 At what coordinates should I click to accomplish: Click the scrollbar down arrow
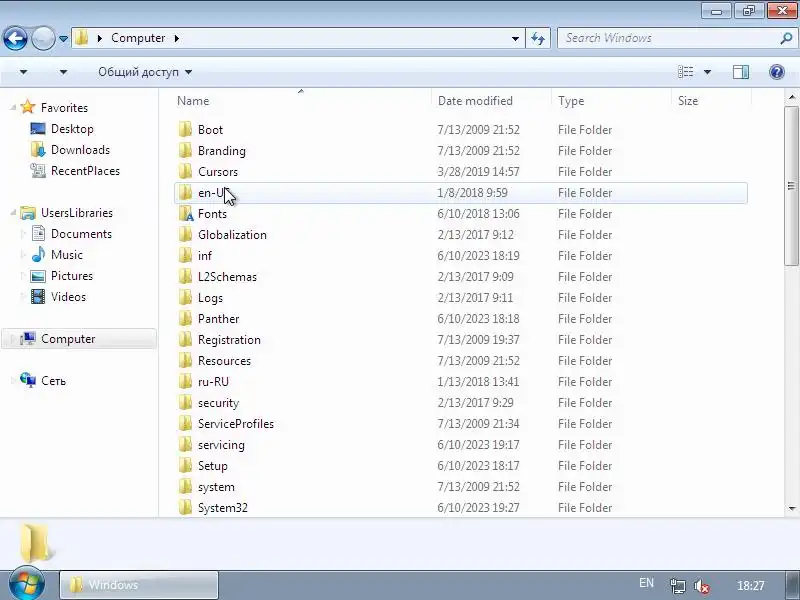(x=792, y=508)
